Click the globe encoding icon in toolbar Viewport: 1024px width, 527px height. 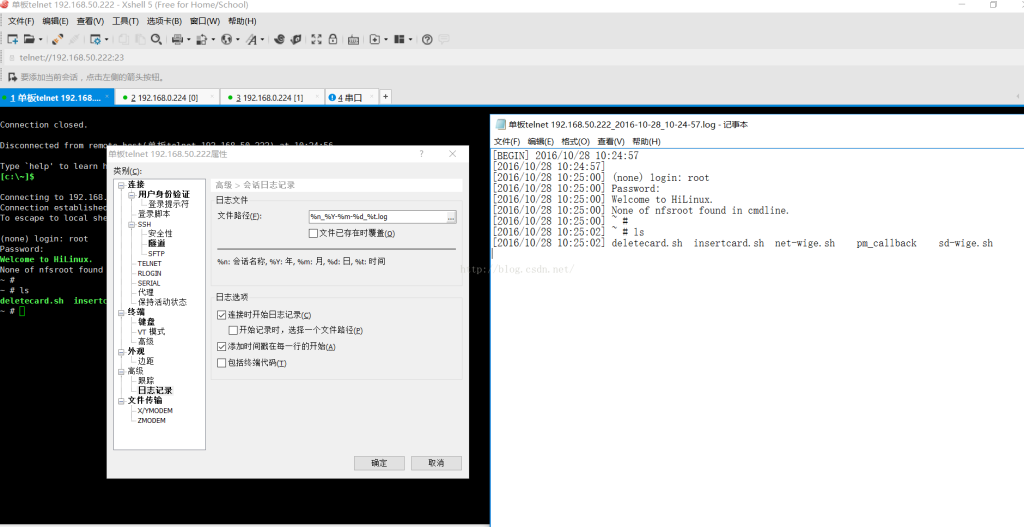pyautogui.click(x=227, y=39)
